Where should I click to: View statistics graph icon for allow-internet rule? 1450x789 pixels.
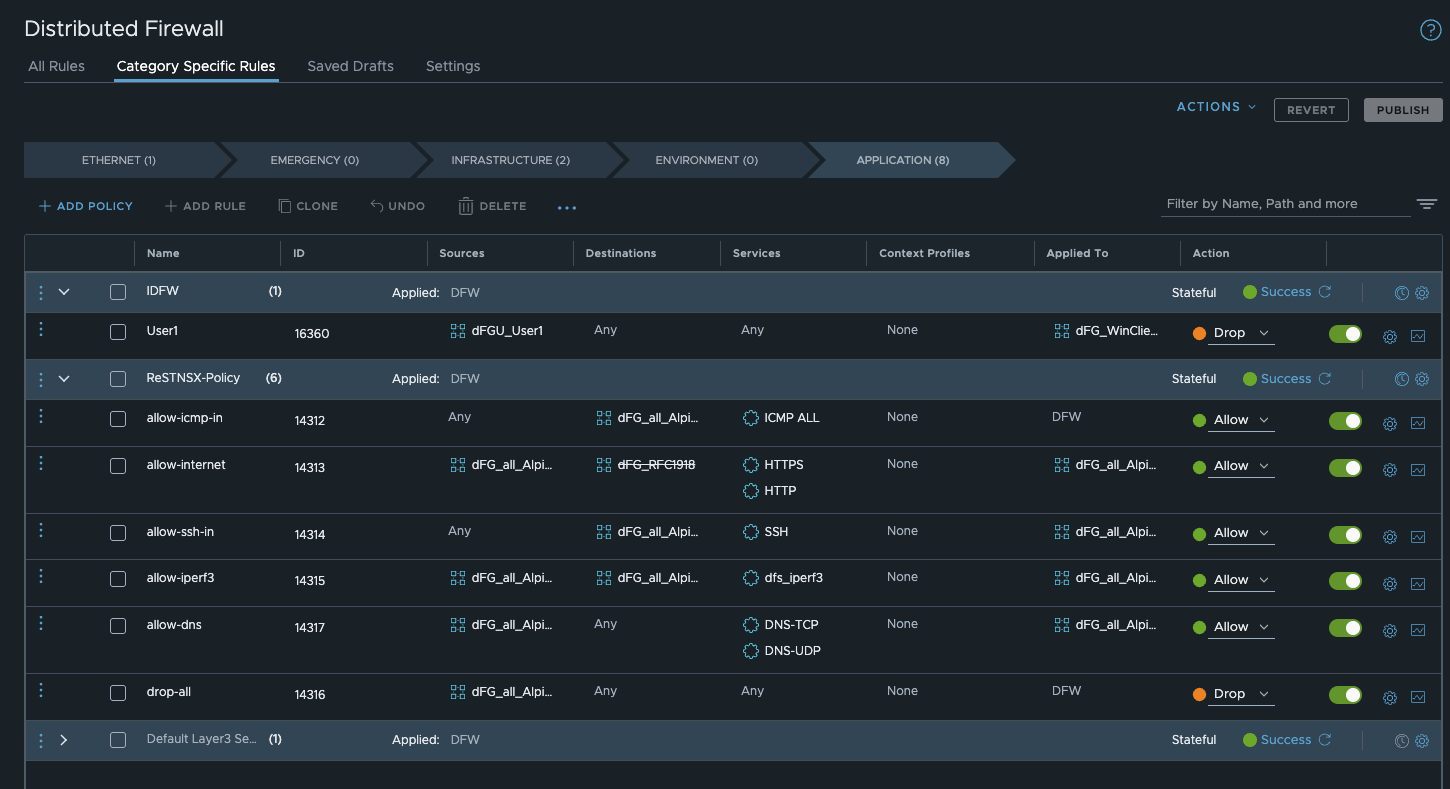point(1418,470)
